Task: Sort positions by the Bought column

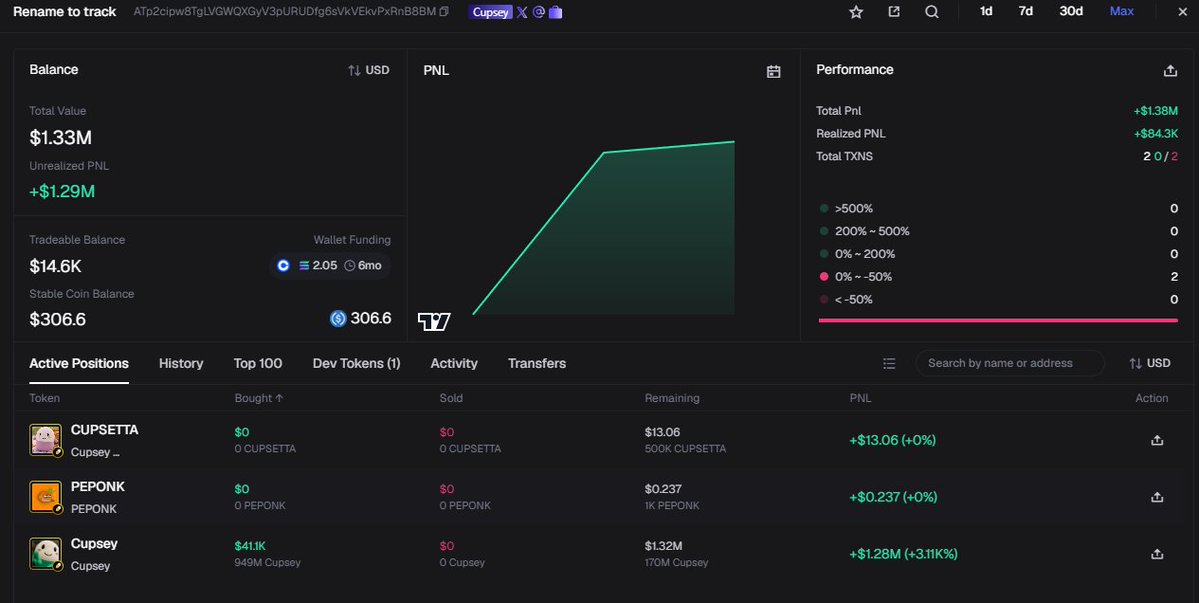Action: click(x=258, y=398)
